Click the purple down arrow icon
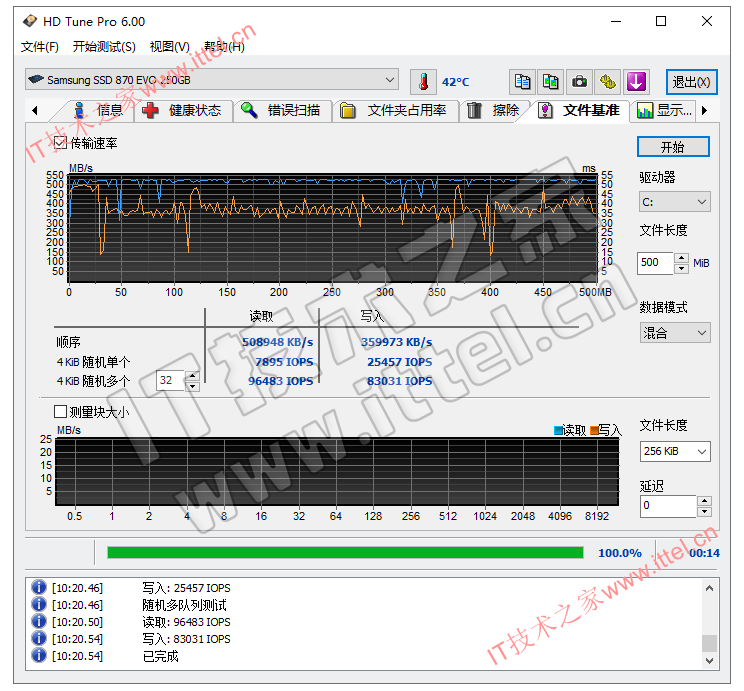744x691 pixels. [x=637, y=81]
